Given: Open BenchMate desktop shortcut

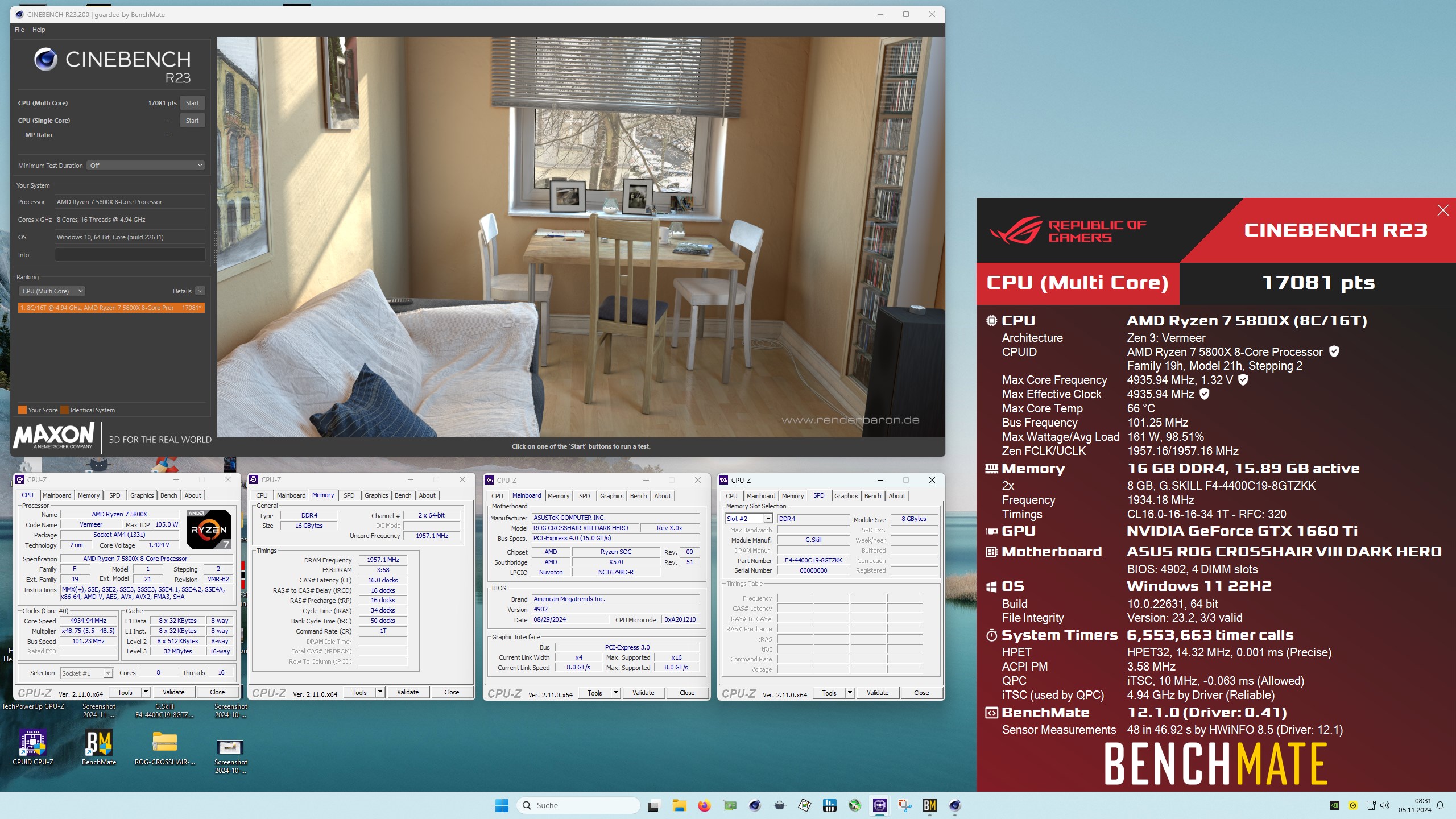Looking at the screenshot, I should tap(99, 748).
